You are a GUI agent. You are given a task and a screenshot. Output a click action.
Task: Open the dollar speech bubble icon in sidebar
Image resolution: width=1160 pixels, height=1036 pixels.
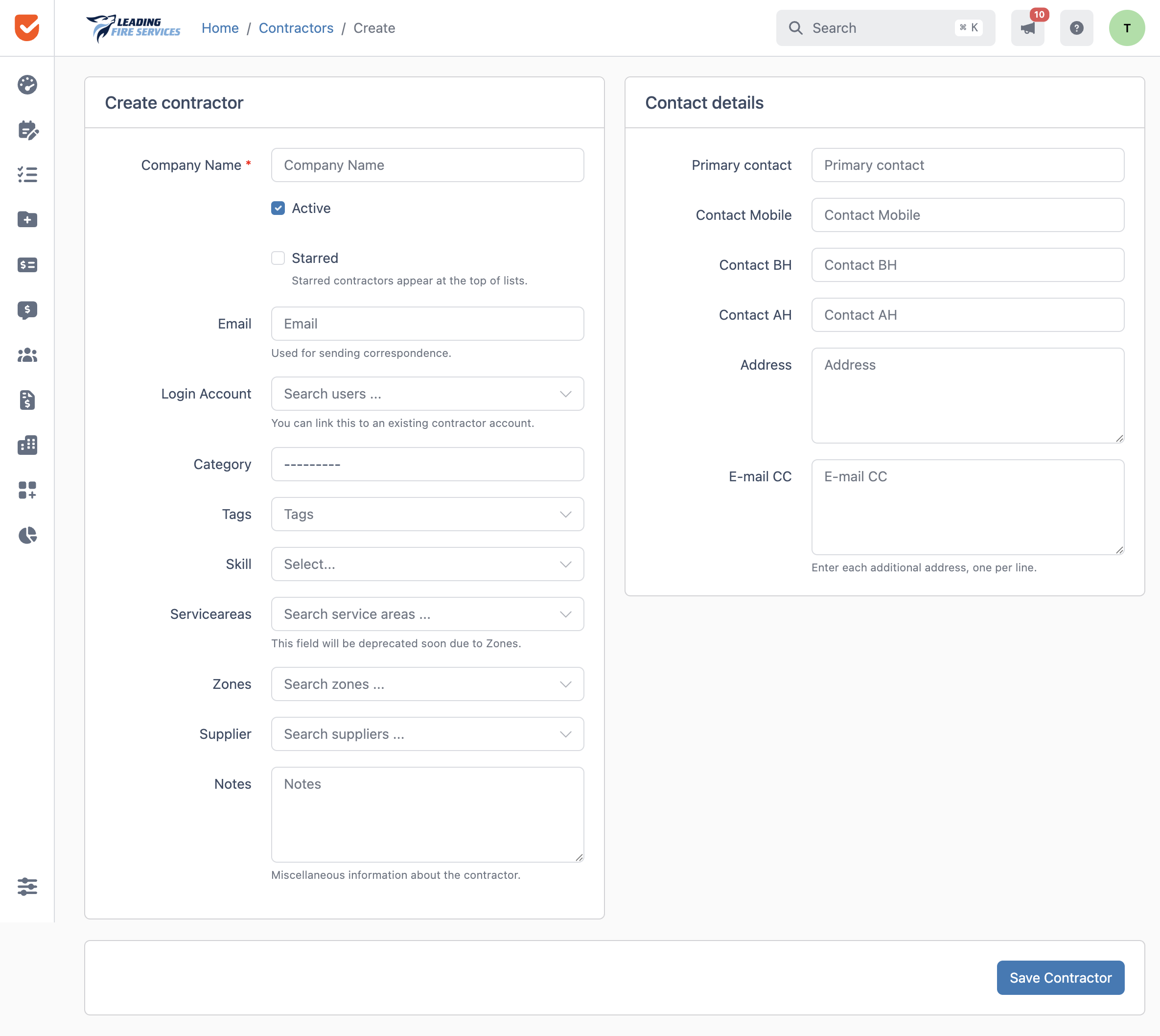tap(27, 310)
